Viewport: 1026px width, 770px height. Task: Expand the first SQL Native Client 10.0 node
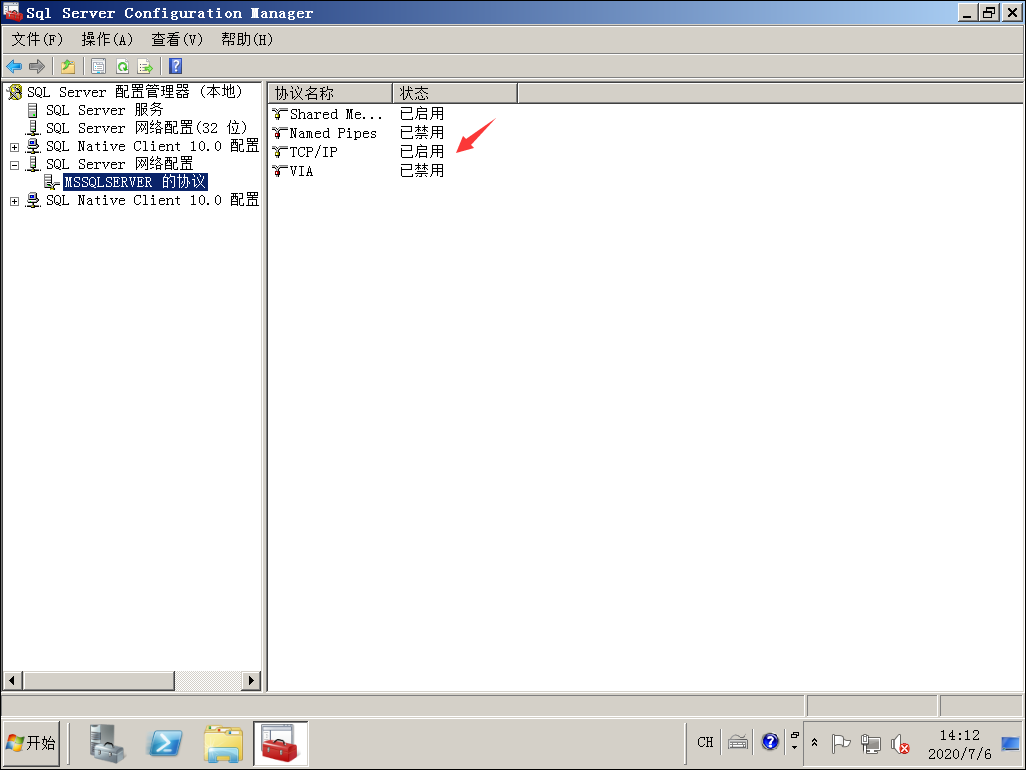pyautogui.click(x=14, y=147)
